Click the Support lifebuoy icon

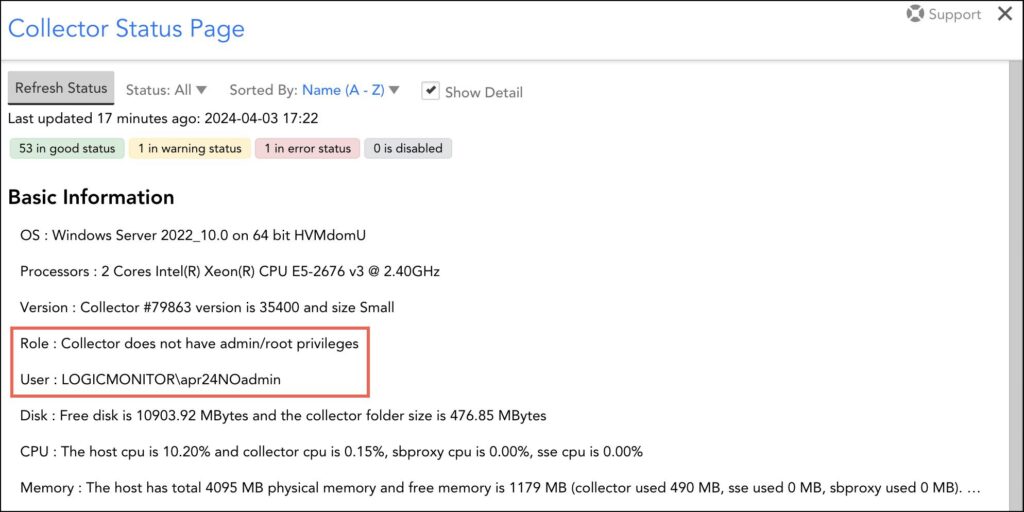914,14
